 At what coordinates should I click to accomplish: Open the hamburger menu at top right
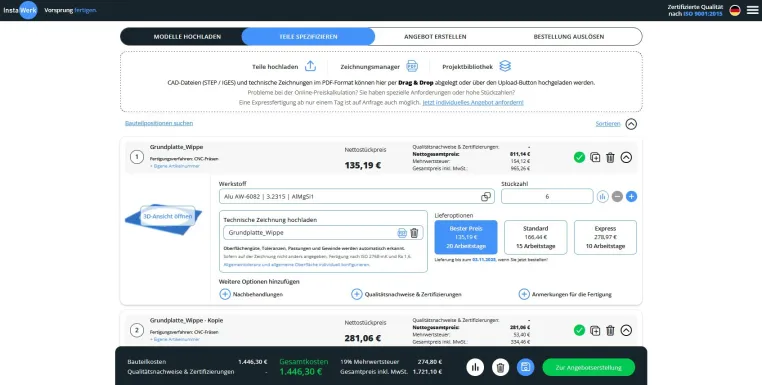752,10
